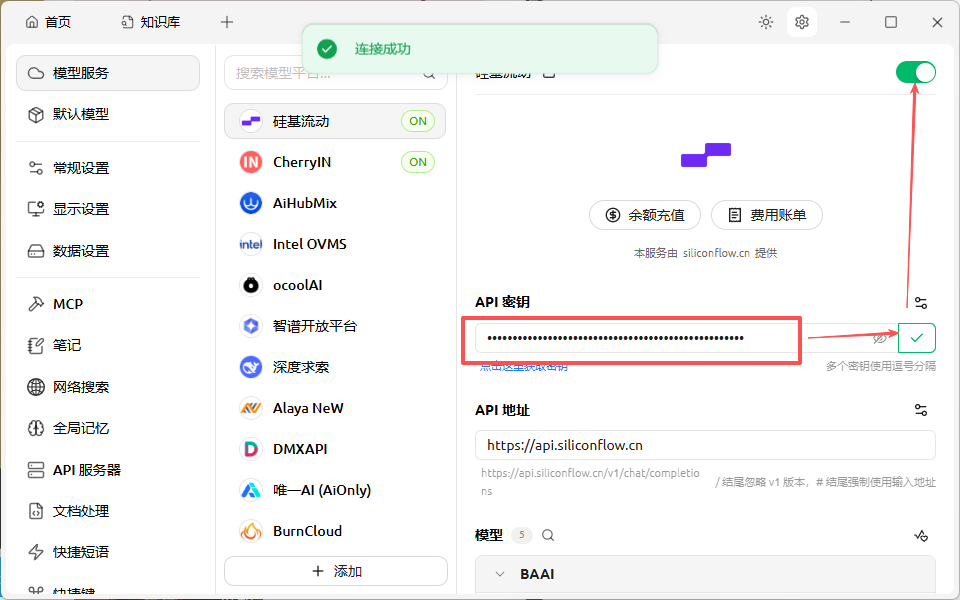This screenshot has width=960, height=600.
Task: Toggle API key visibility eye icon
Action: click(x=880, y=338)
